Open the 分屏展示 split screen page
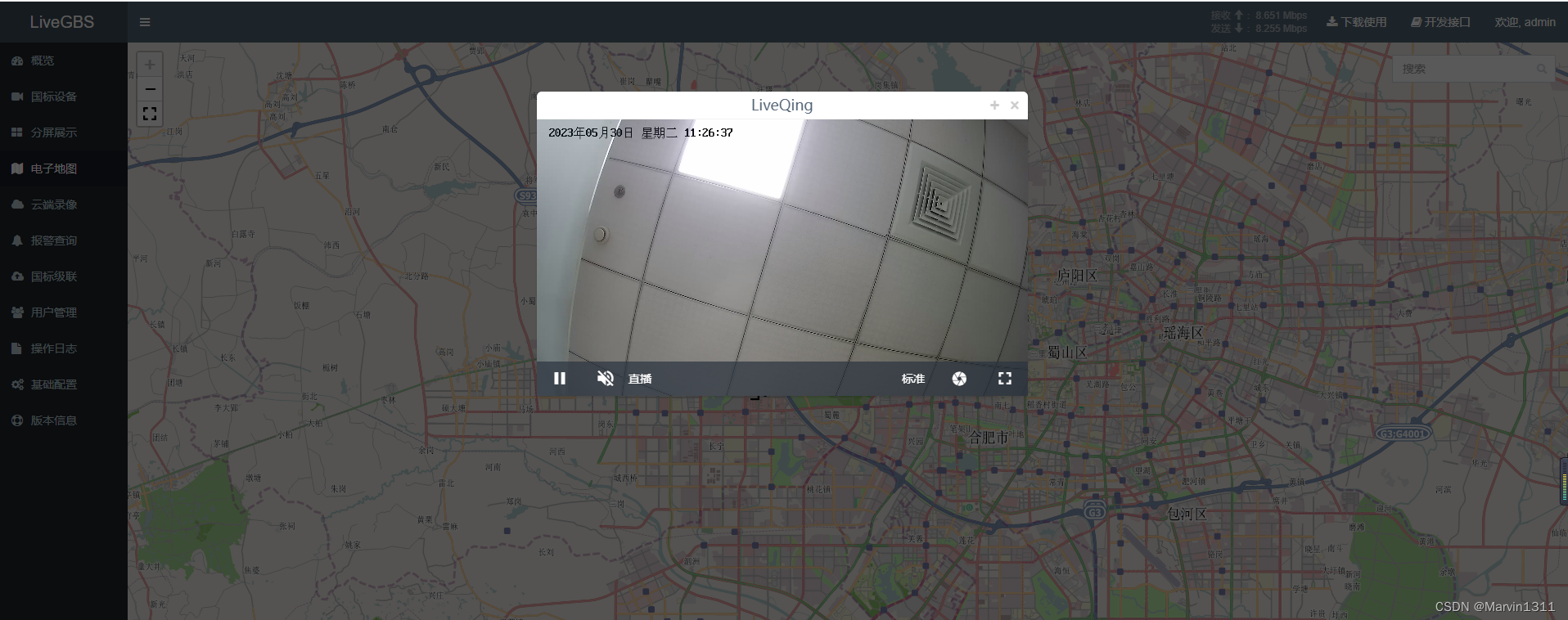 click(x=64, y=133)
